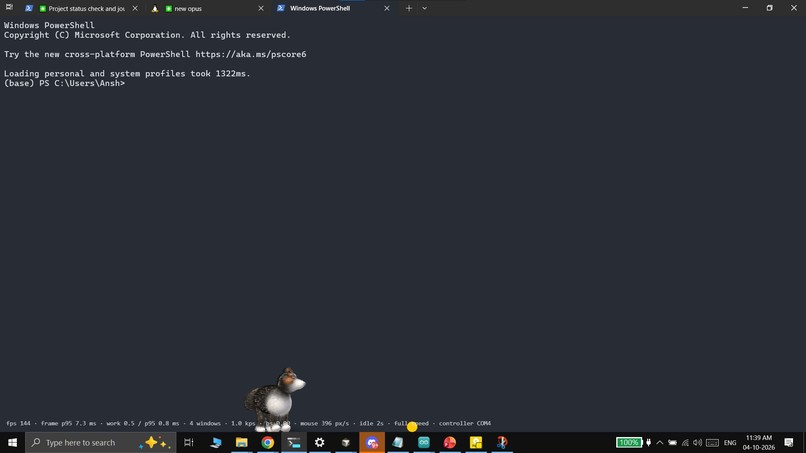This screenshot has width=806, height=453.
Task: Click the PowerShell icon on 'Windows PowerShell' tab
Action: coord(281,8)
